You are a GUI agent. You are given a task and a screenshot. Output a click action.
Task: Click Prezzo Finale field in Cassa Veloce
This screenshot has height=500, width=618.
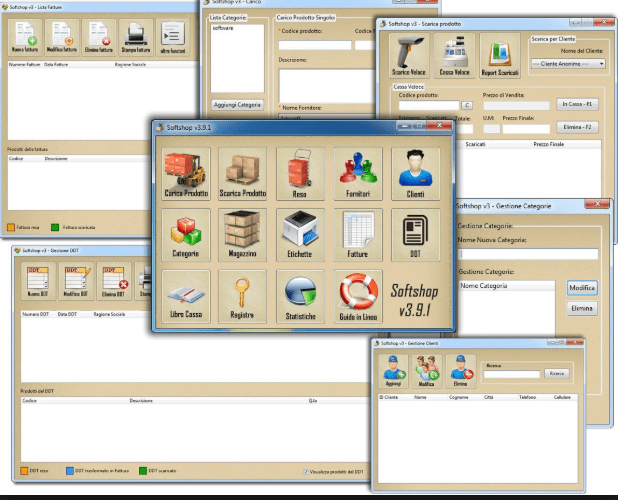[526, 129]
